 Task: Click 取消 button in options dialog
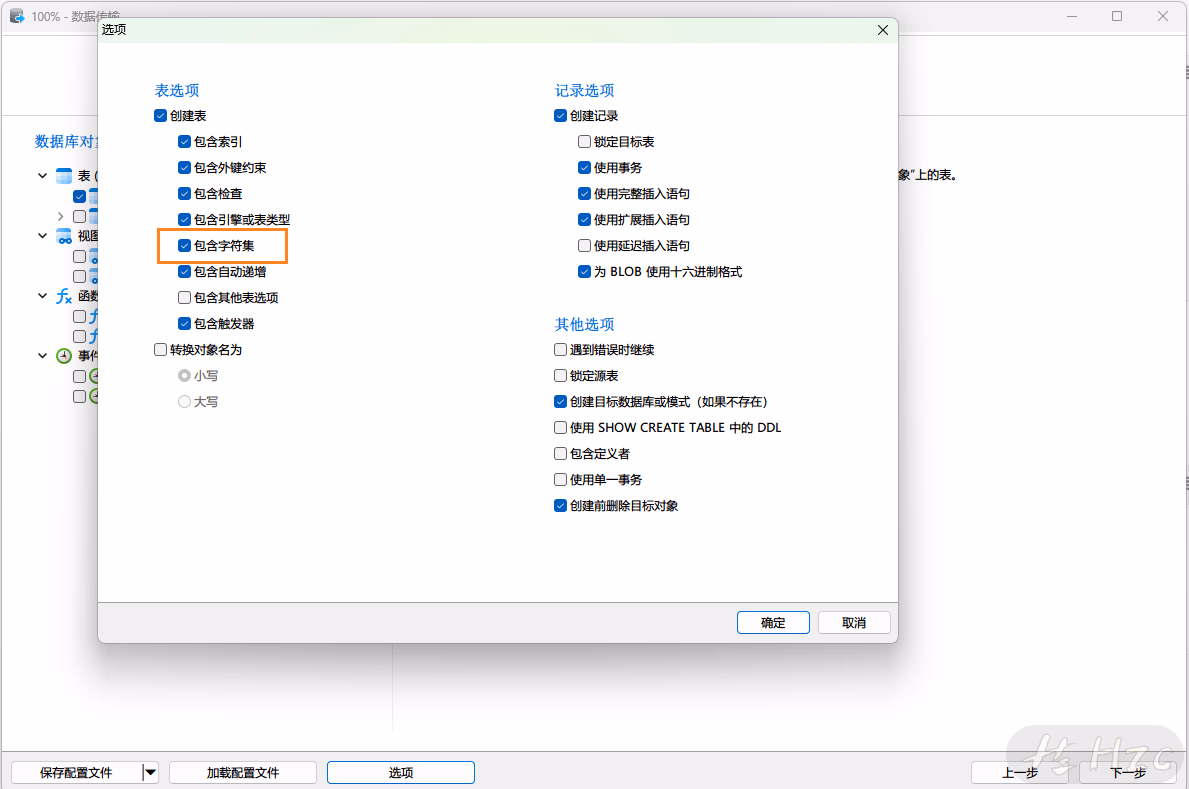[x=854, y=623]
